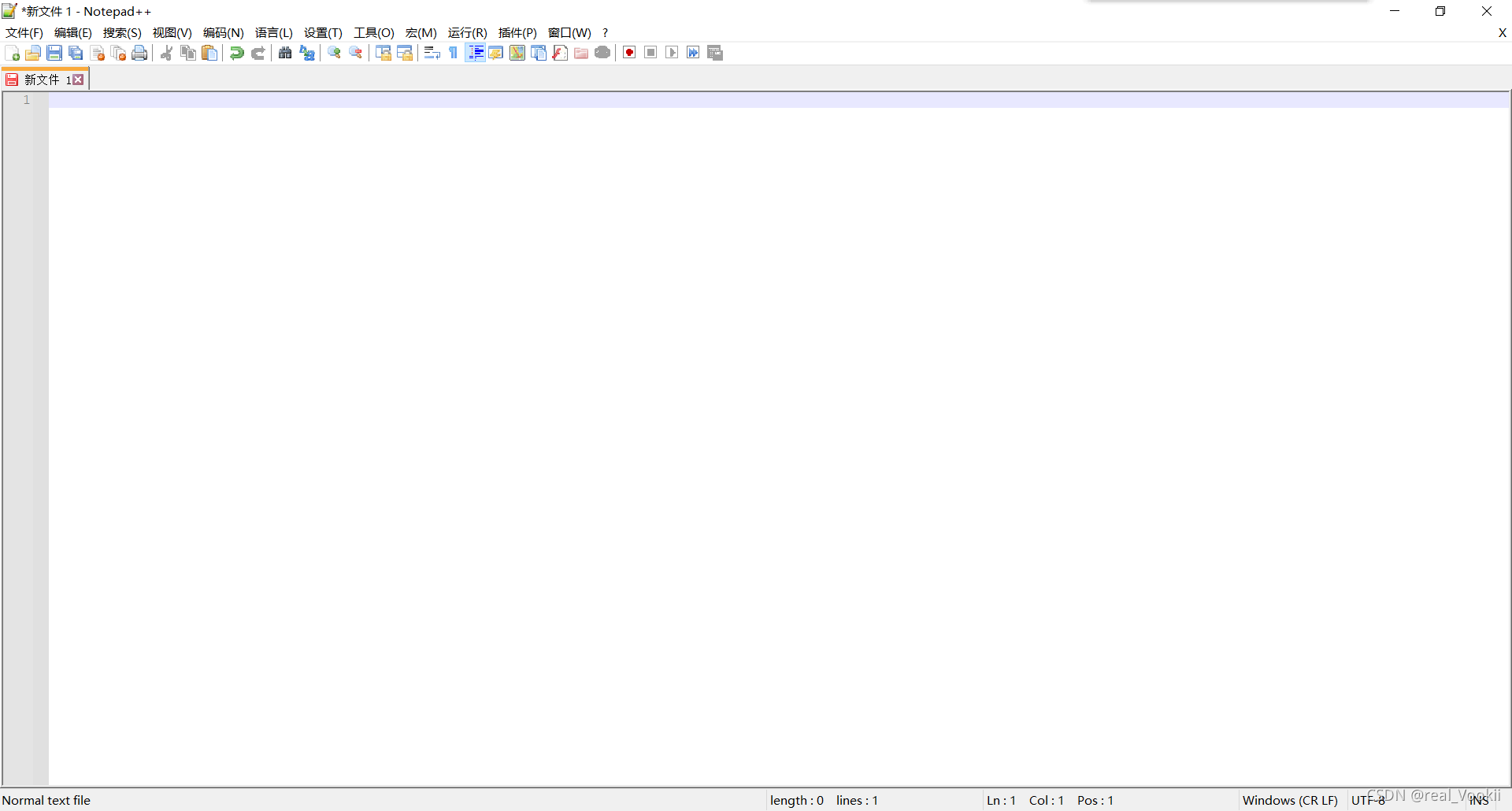The width and height of the screenshot is (1512, 811).
Task: Open Folder as Workspace icon
Action: click(581, 53)
